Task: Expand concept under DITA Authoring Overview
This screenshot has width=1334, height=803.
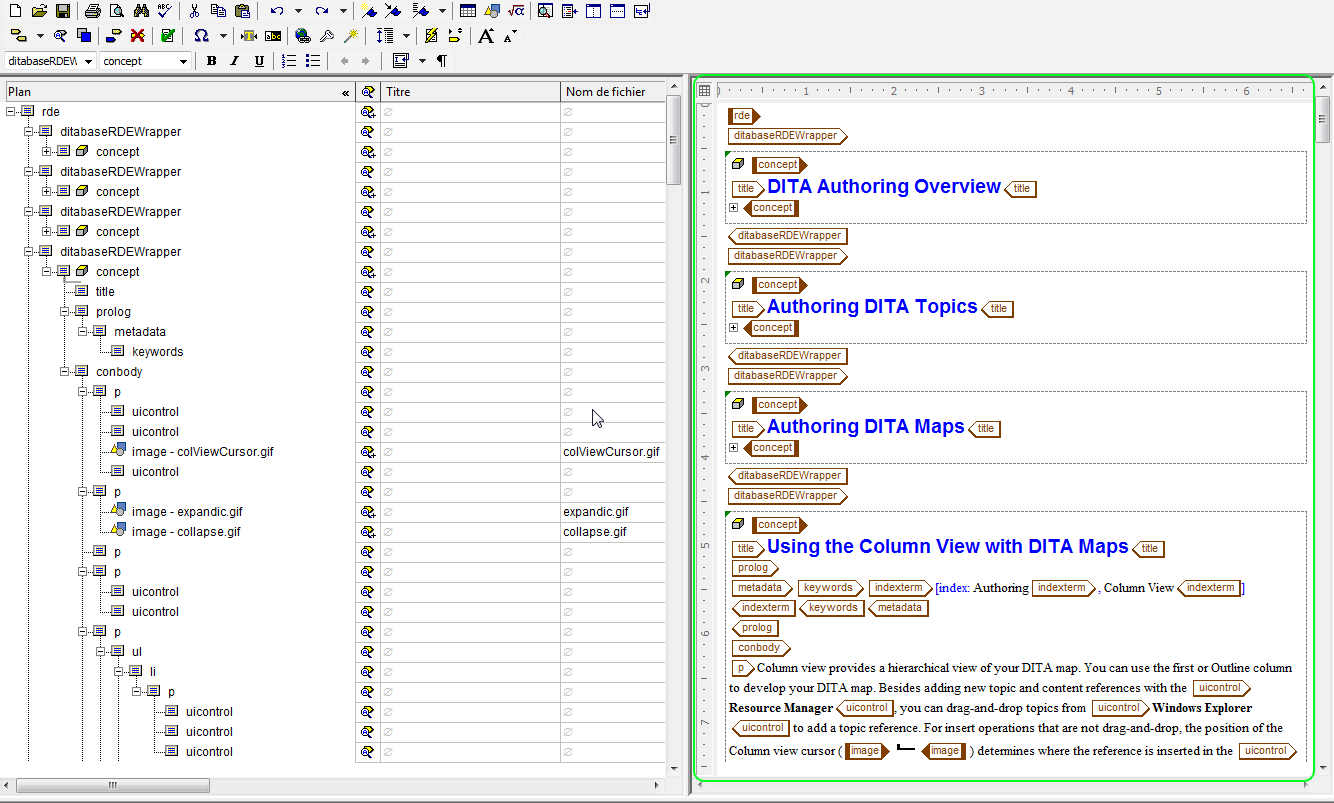Action: pos(734,208)
